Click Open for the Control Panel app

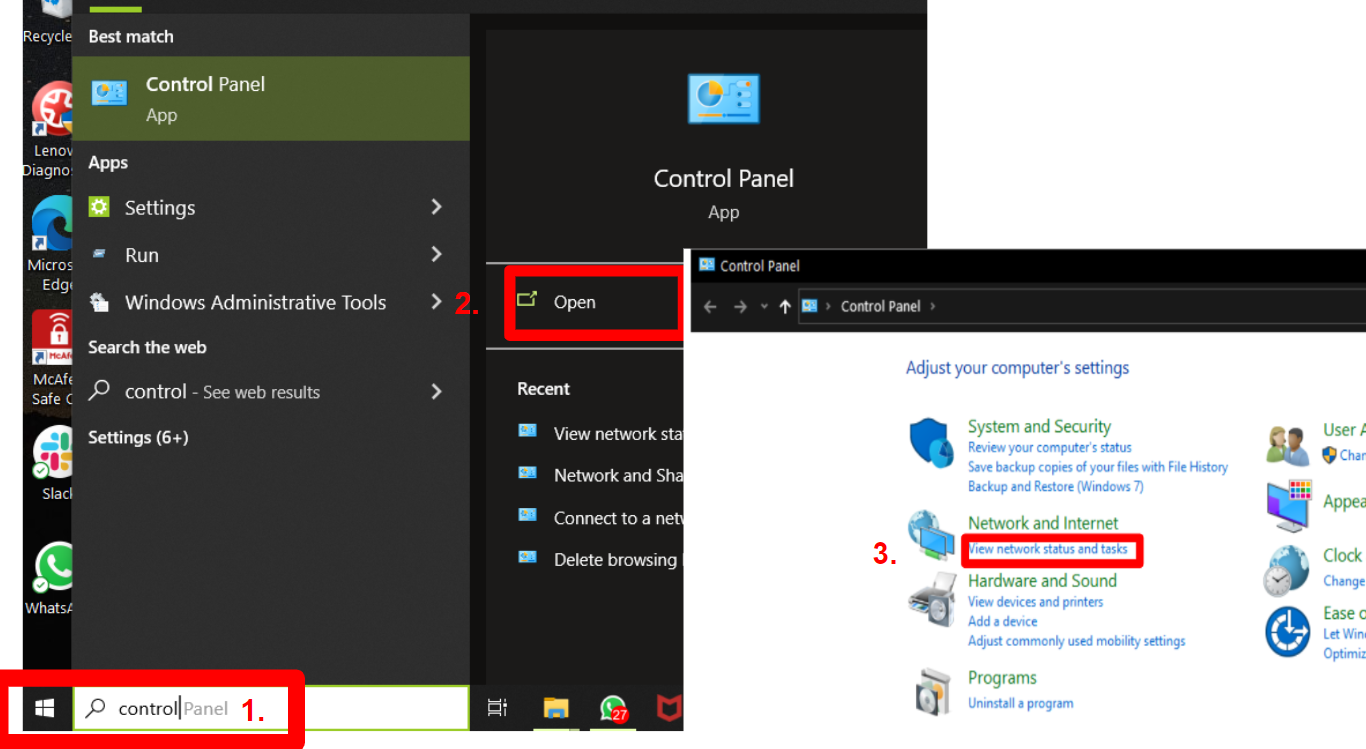click(x=574, y=302)
